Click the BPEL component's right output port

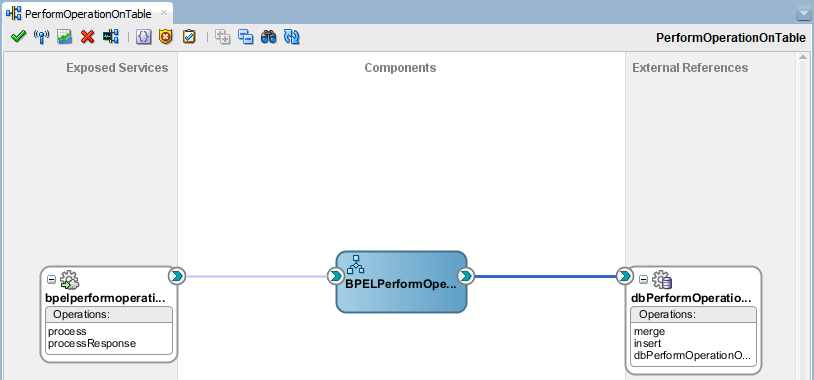pyautogui.click(x=466, y=276)
